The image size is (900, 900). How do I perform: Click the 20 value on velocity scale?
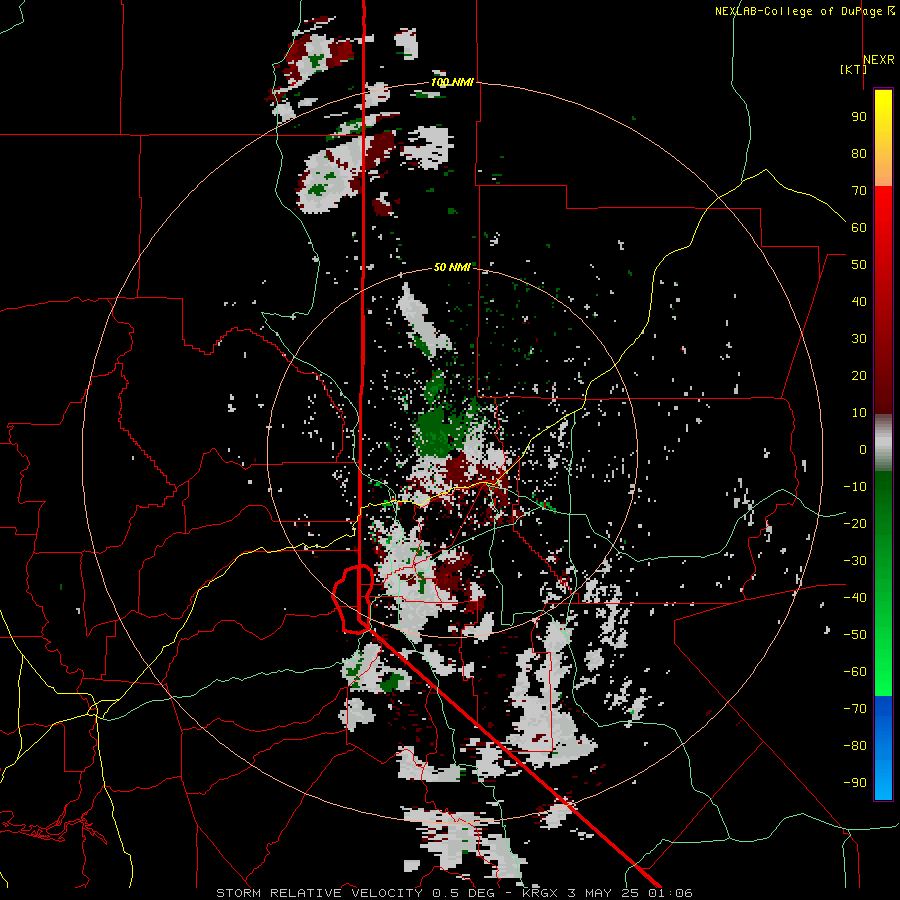[x=859, y=375]
